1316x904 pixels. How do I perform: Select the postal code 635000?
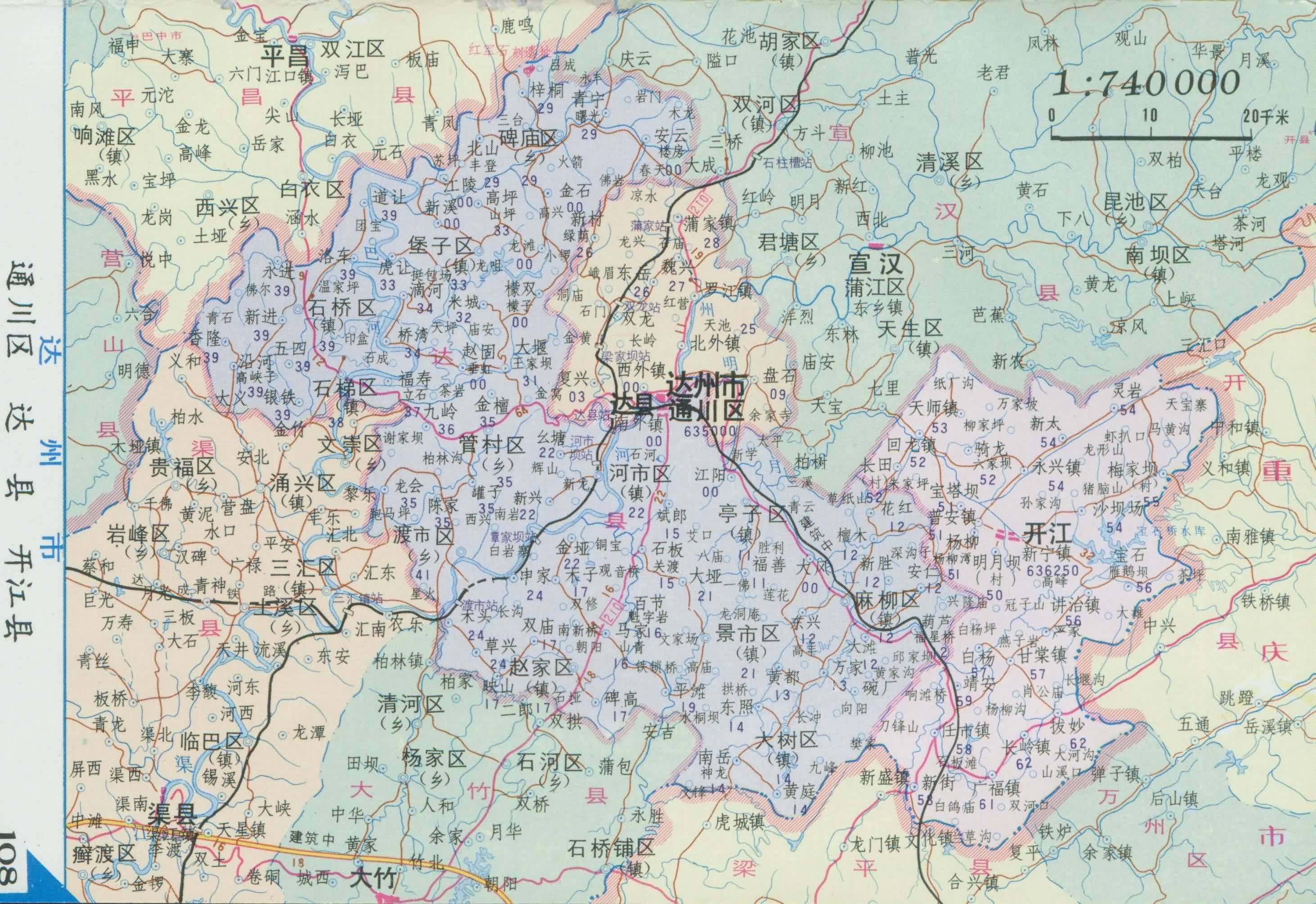click(x=710, y=432)
